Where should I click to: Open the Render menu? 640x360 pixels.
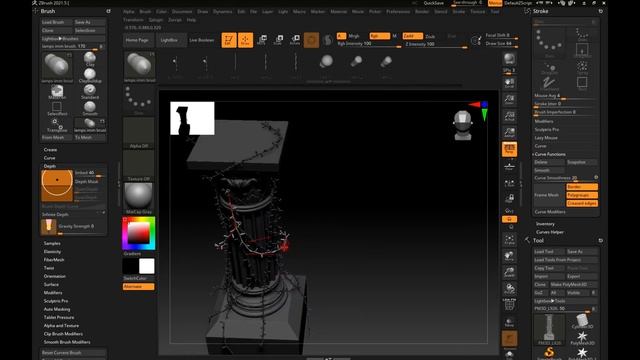pyautogui.click(x=422, y=12)
